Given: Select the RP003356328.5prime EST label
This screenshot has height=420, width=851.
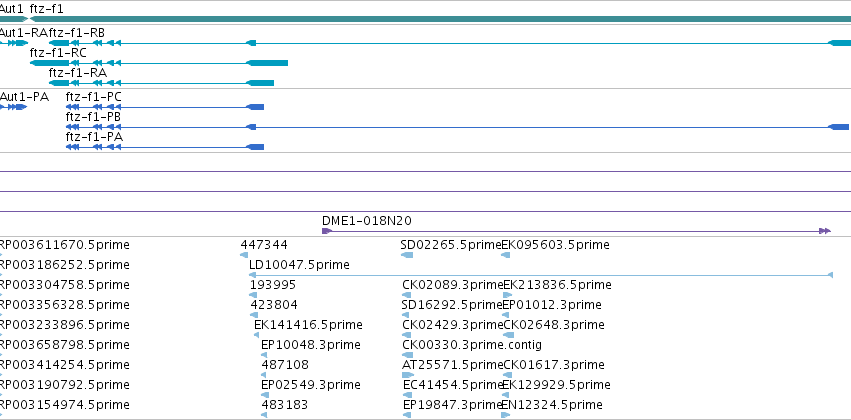Looking at the screenshot, I should pos(65,304).
